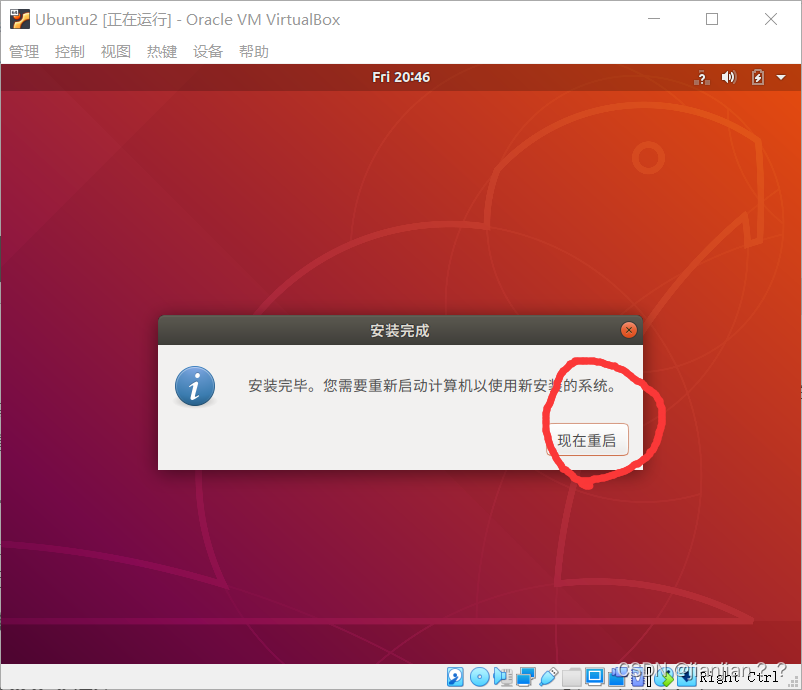This screenshot has width=802, height=690.
Task: Click the shared folders status icon
Action: pos(571,677)
